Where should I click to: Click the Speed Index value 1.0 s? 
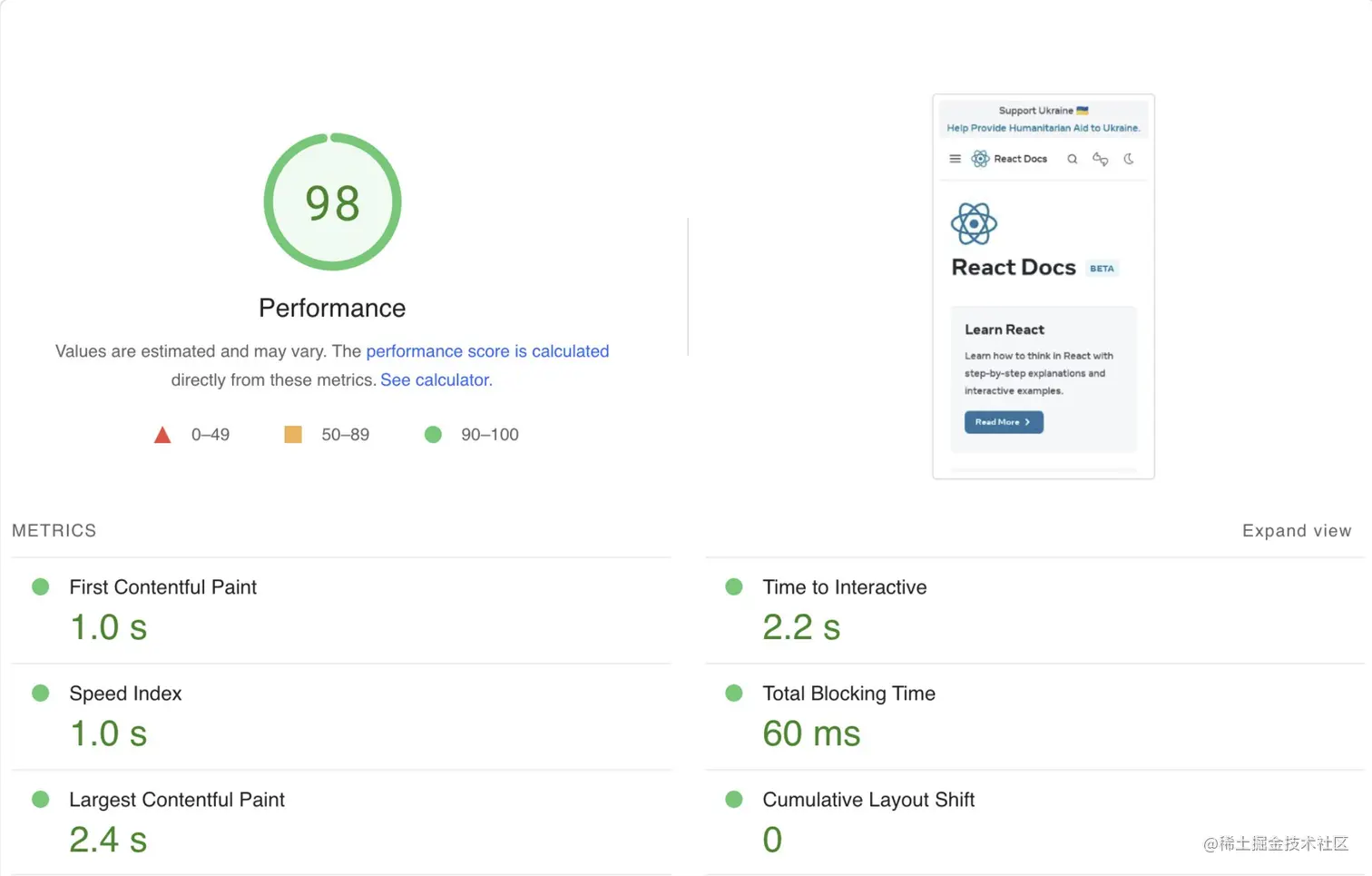(x=109, y=734)
